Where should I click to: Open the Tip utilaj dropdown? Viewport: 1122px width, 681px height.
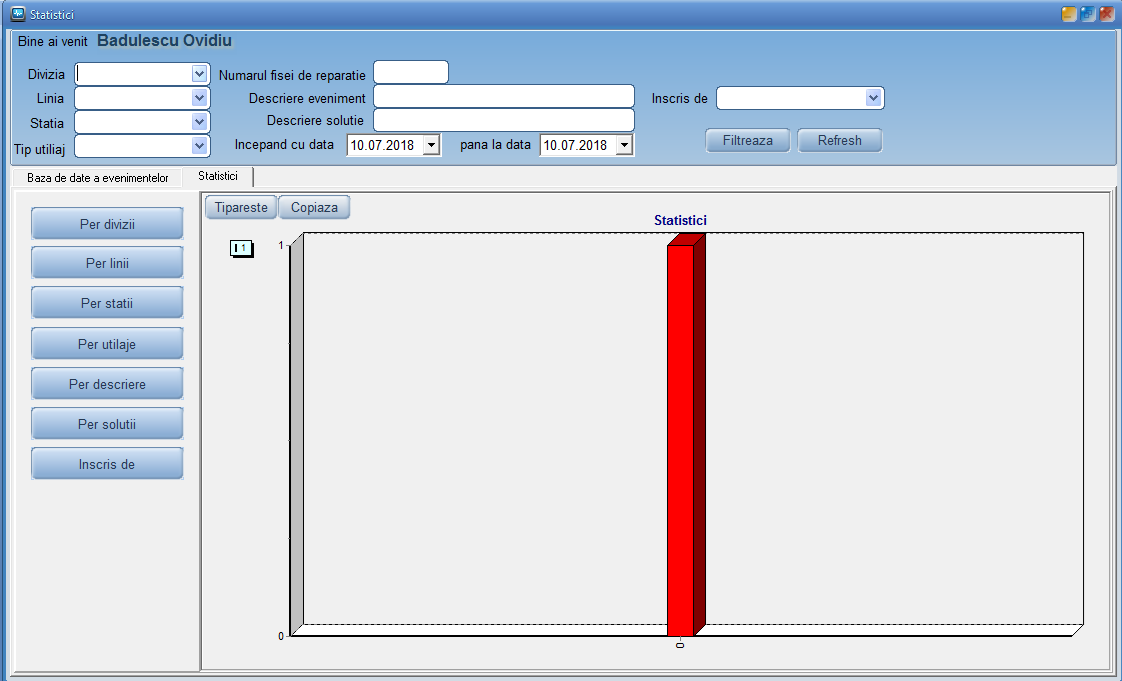pyautogui.click(x=199, y=146)
